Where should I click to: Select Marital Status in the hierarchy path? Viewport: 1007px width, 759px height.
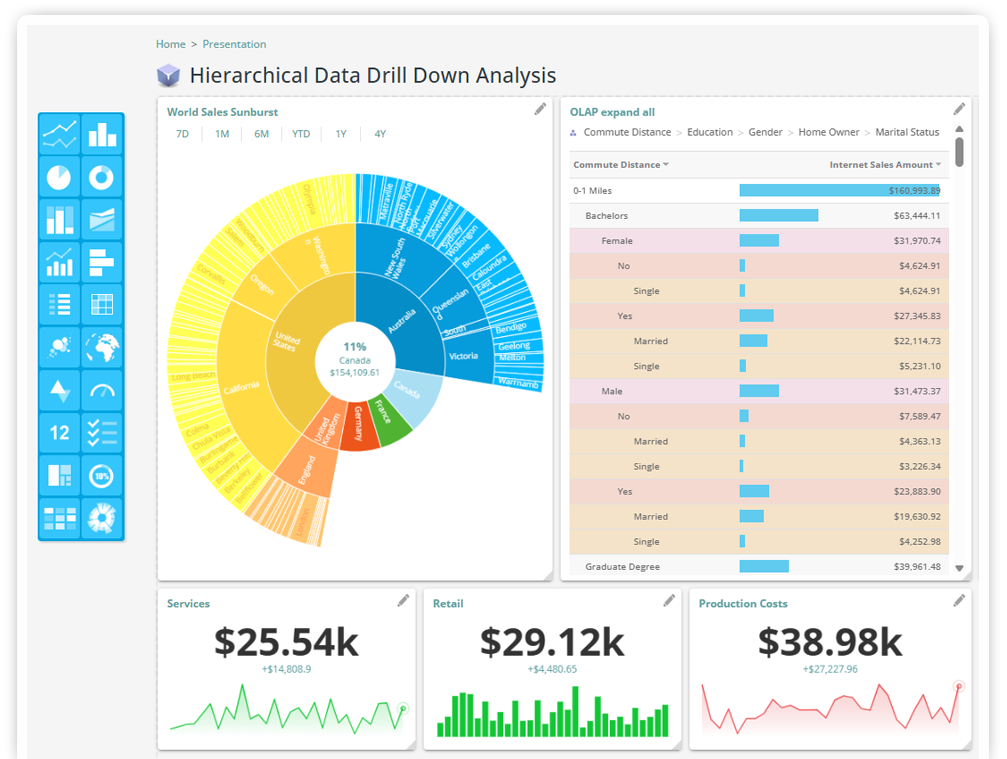[x=906, y=131]
